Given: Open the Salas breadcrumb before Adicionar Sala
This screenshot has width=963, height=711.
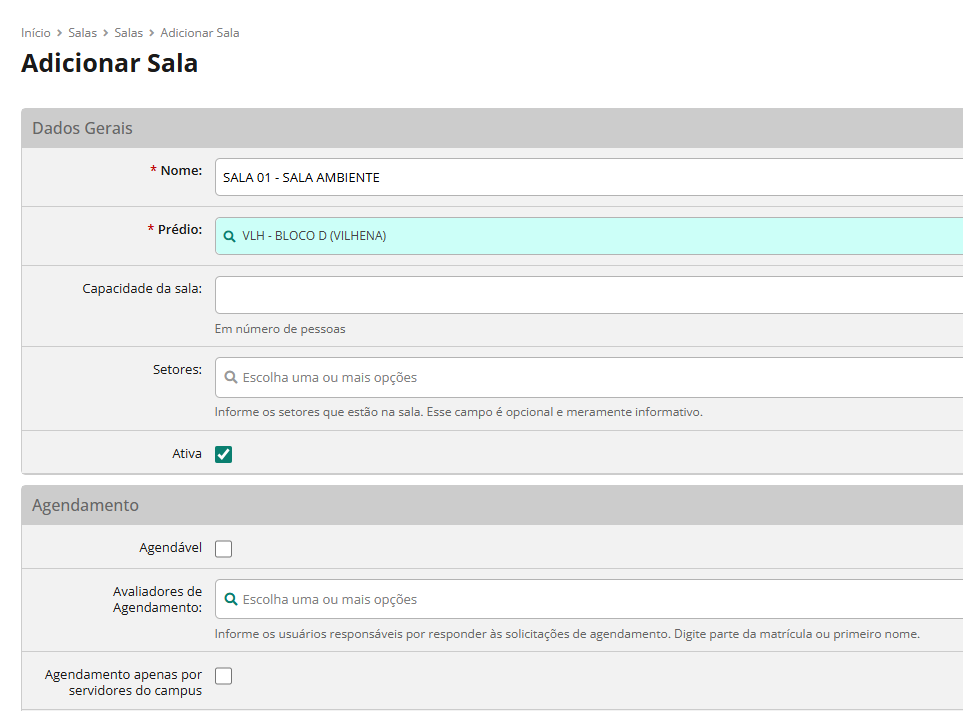Looking at the screenshot, I should pyautogui.click(x=128, y=33).
